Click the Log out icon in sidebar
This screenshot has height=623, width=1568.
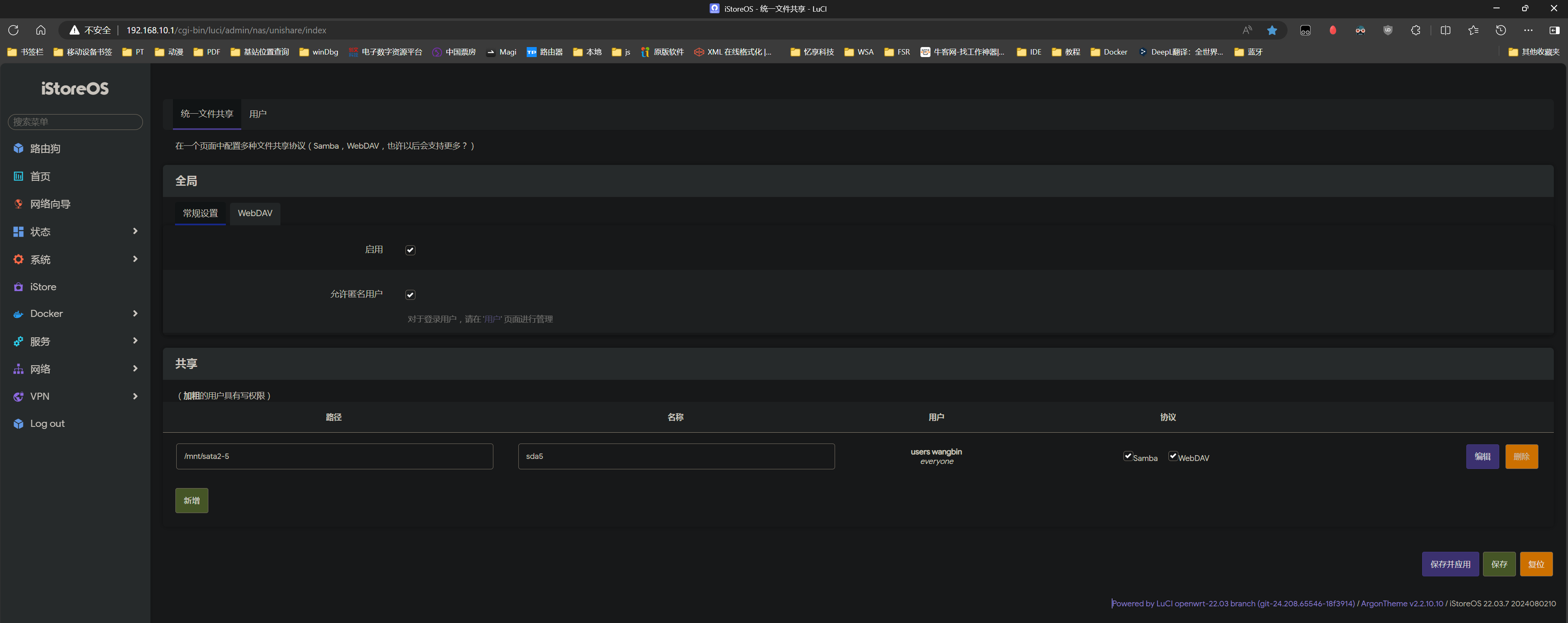point(18,424)
